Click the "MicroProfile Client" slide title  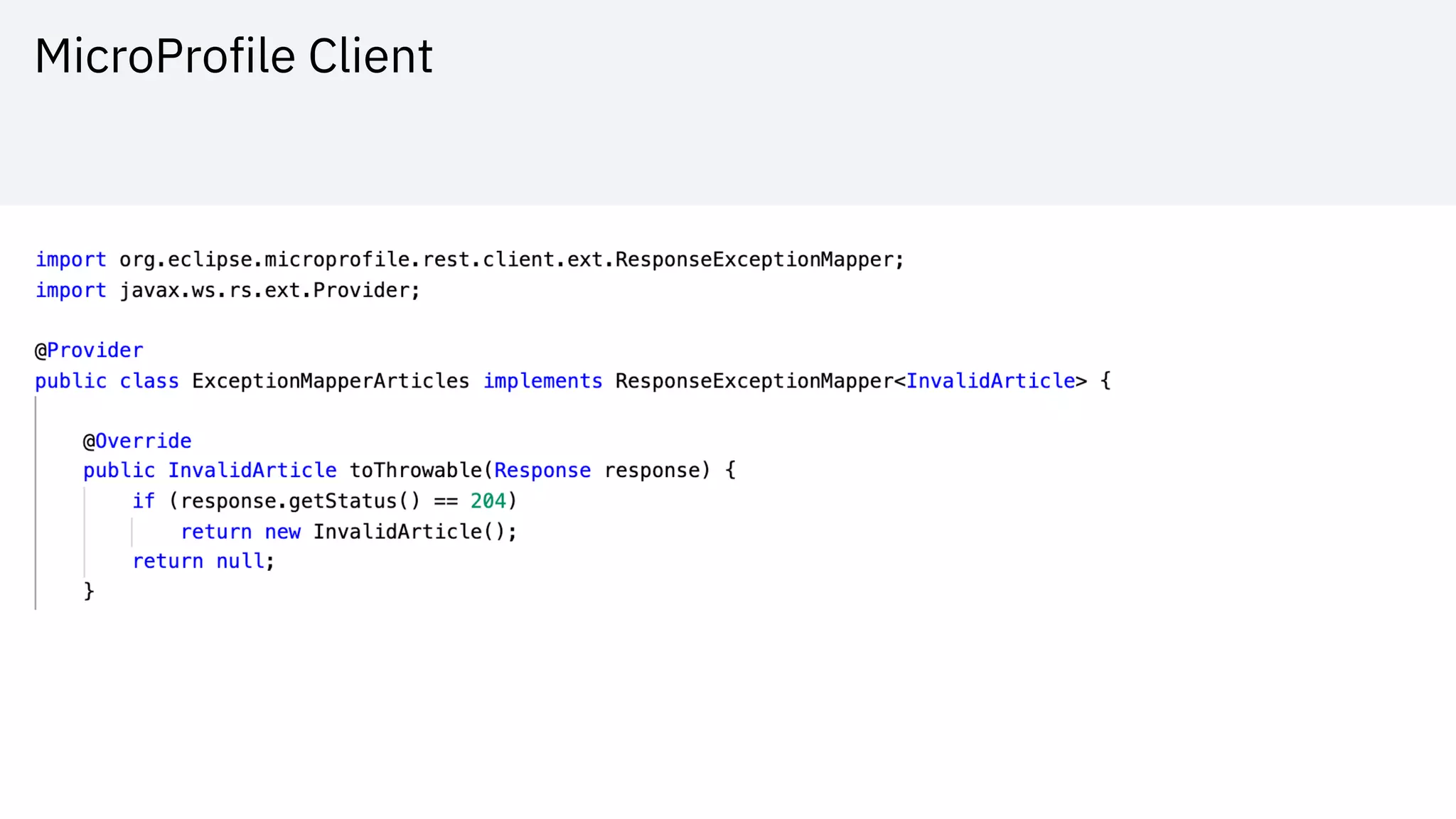(233, 55)
